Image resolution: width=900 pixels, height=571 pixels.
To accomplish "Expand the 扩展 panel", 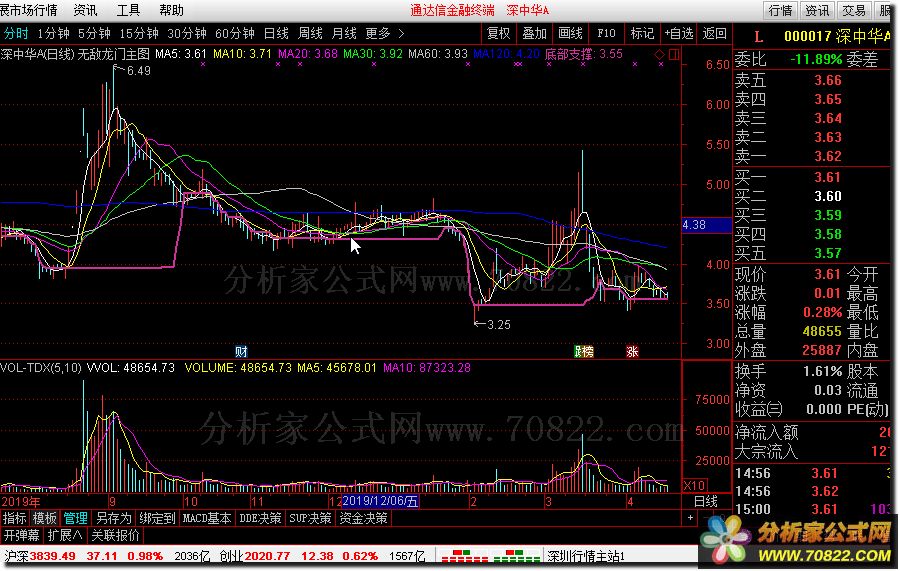I will [x=65, y=535].
